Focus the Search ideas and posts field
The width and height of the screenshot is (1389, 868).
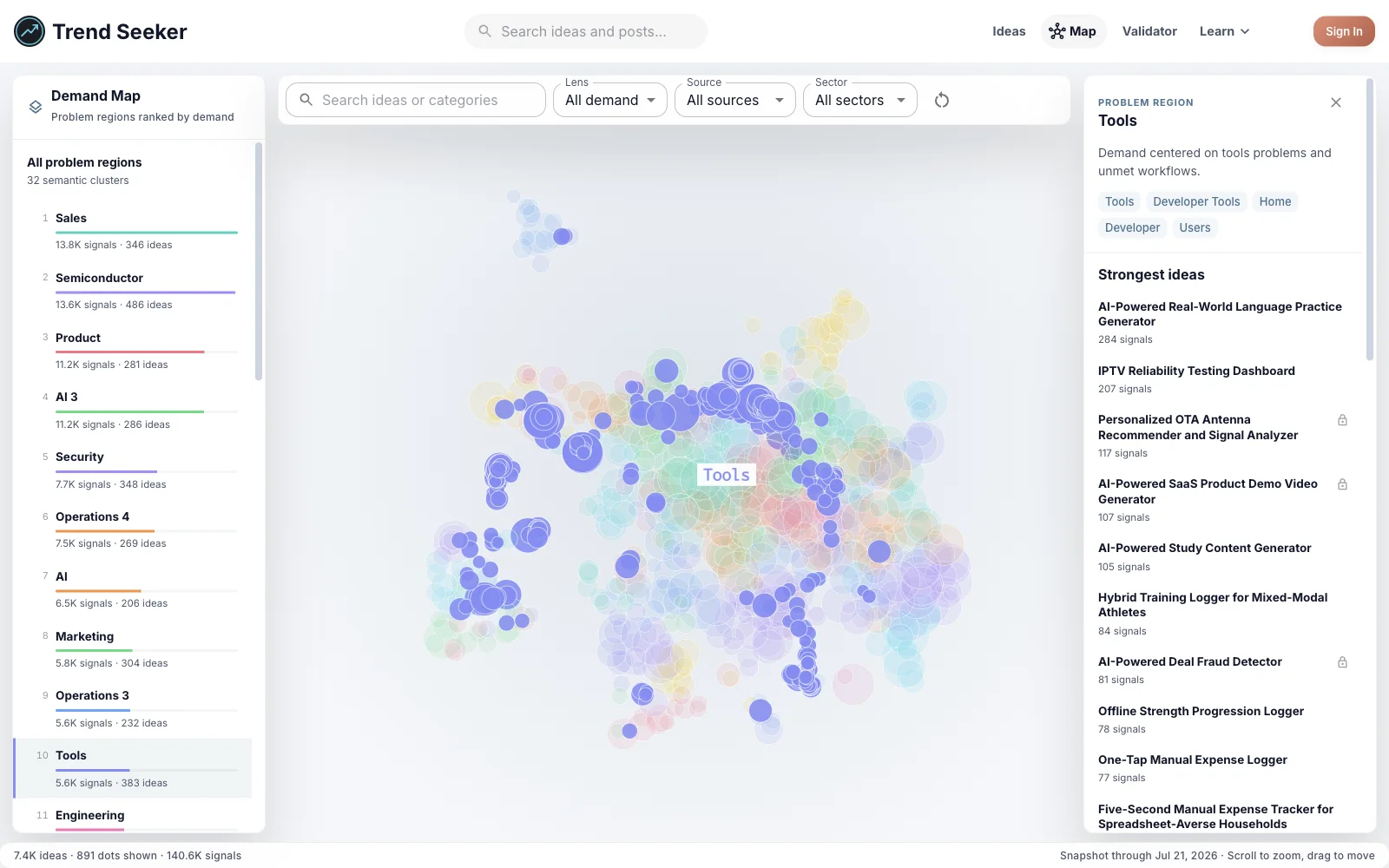[x=586, y=31]
